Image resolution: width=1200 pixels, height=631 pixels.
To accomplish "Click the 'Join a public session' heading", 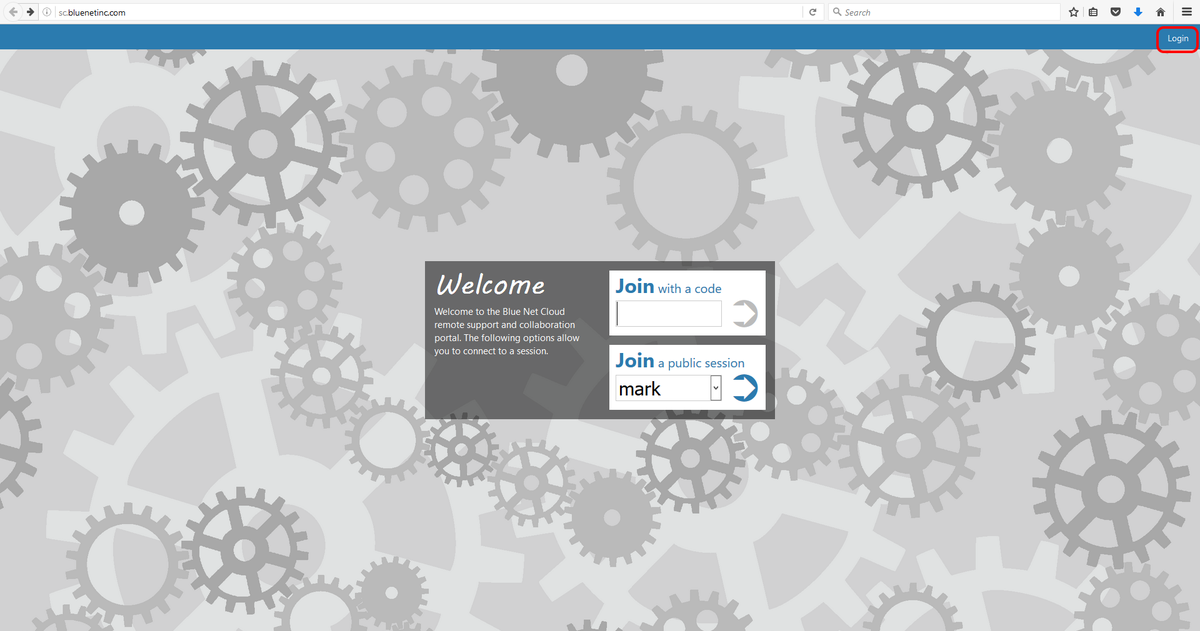I will pyautogui.click(x=680, y=361).
